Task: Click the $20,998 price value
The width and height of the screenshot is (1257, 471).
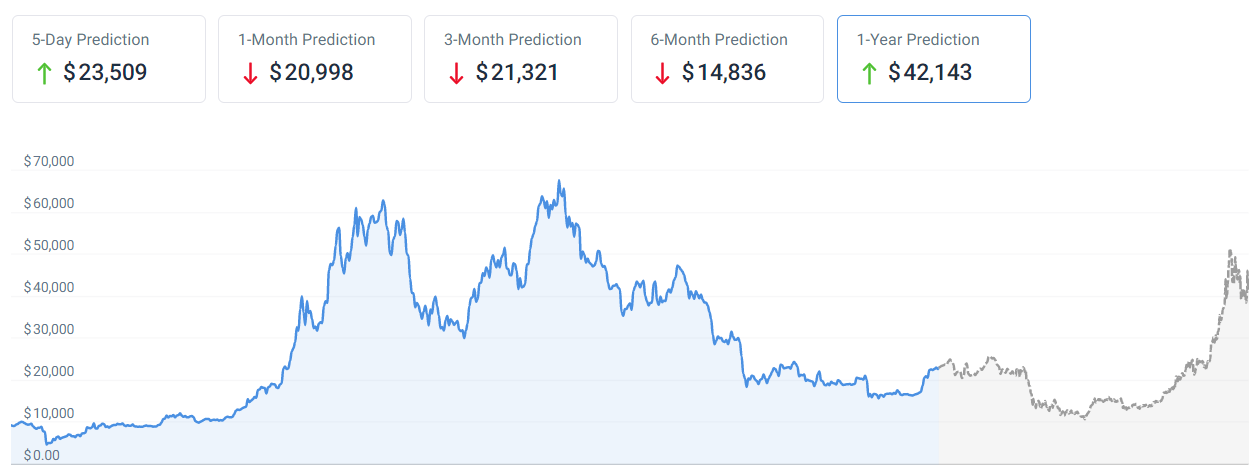Action: pyautogui.click(x=311, y=73)
